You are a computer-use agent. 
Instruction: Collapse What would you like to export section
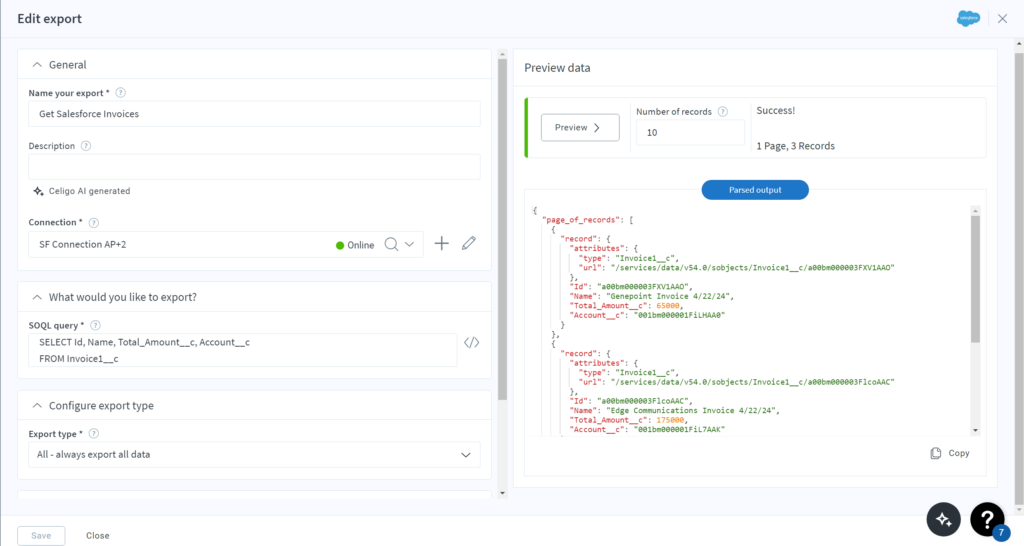tap(37, 297)
